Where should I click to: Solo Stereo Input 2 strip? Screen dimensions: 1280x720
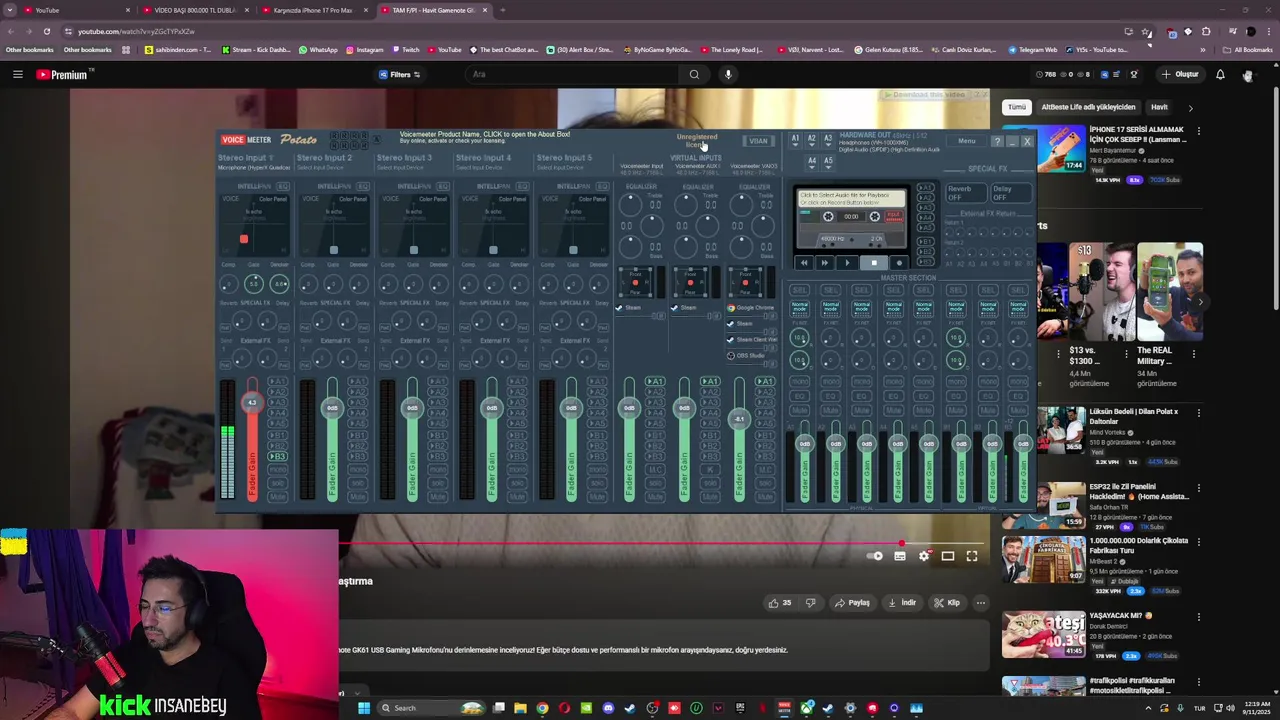(x=357, y=483)
